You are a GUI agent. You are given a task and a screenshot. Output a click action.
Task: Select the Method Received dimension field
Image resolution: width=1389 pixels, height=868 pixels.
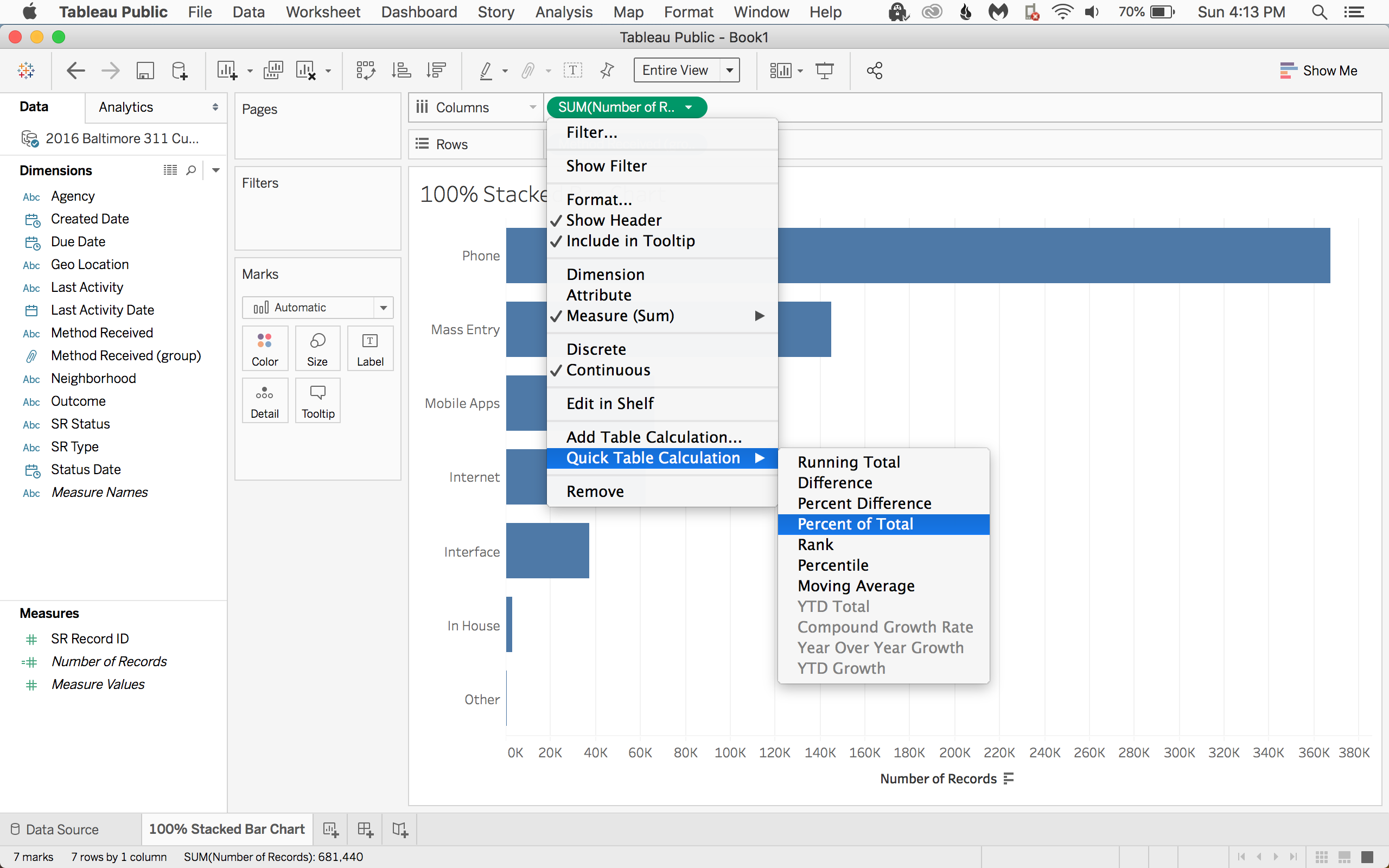101,333
